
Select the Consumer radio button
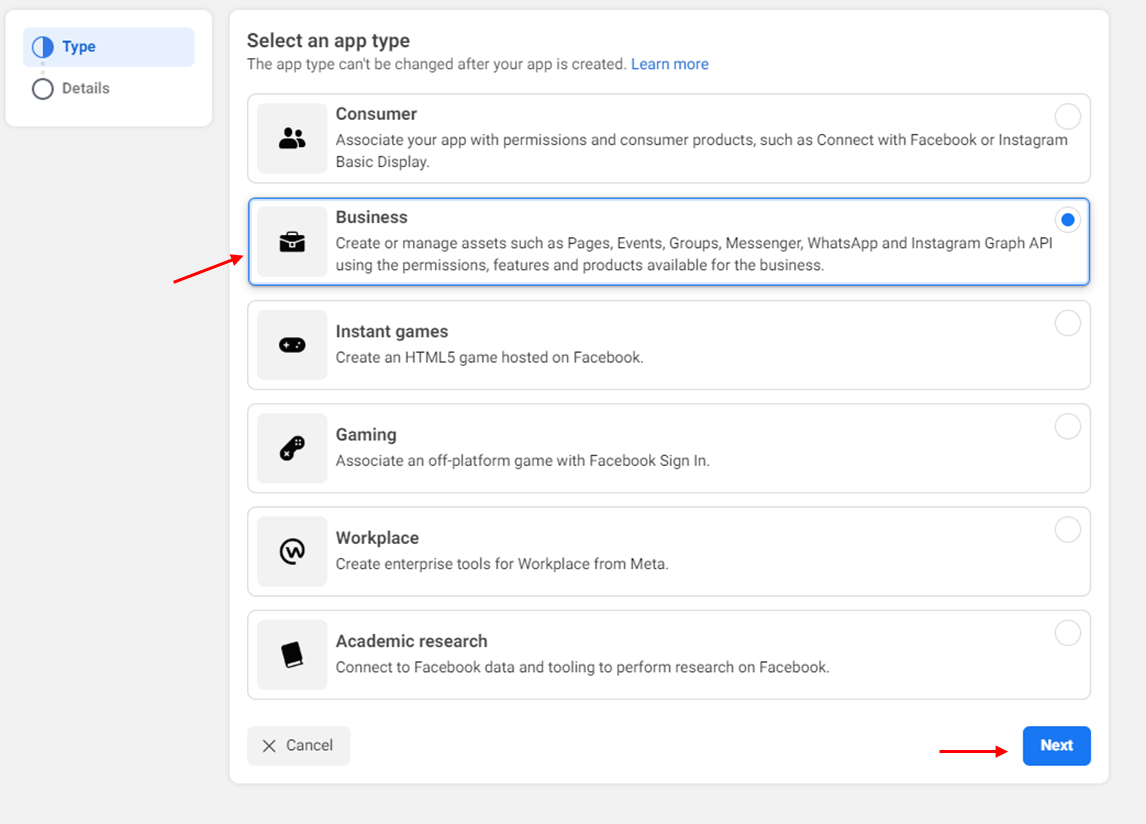coord(1067,116)
